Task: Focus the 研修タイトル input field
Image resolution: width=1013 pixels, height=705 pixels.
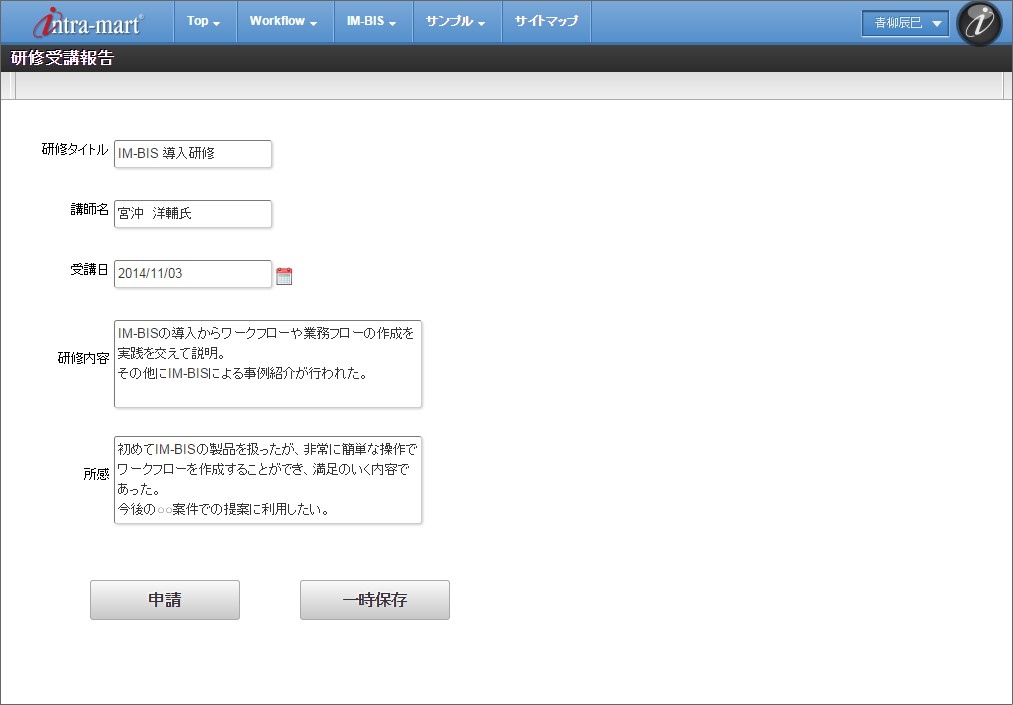Action: pos(193,154)
